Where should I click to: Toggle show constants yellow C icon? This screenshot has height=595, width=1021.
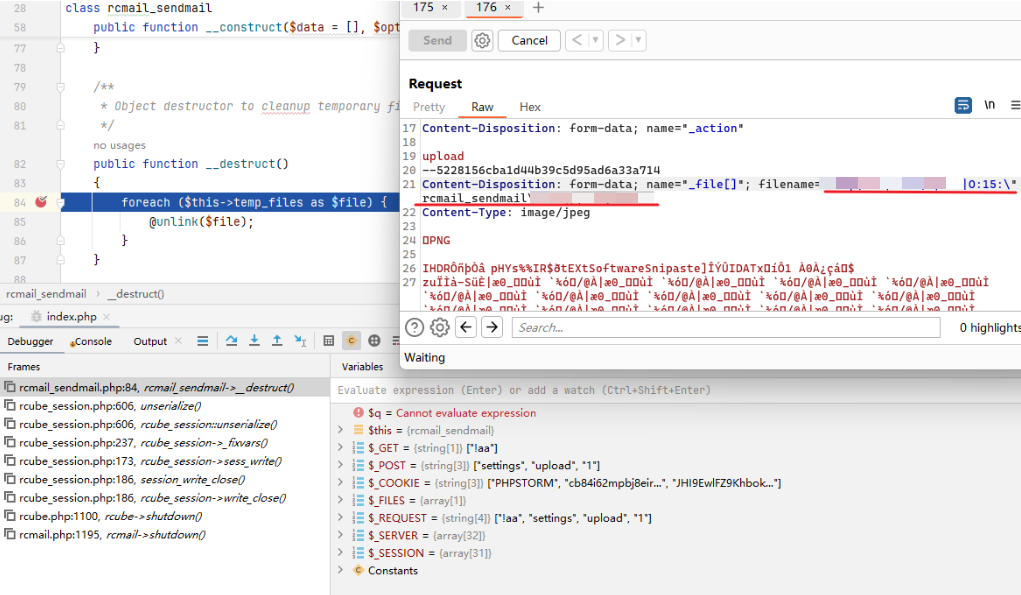coord(351,340)
